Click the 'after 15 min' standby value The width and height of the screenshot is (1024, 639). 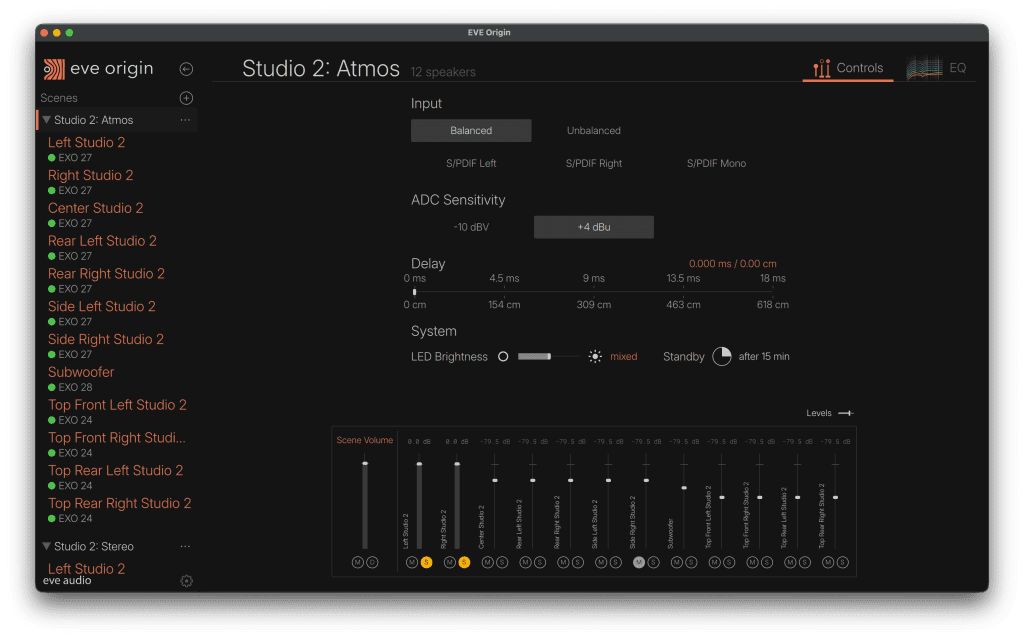click(x=764, y=357)
